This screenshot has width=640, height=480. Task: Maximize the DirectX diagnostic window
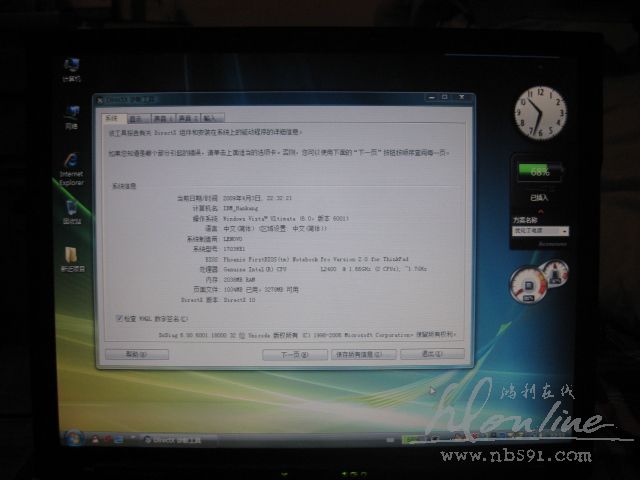click(x=445, y=97)
